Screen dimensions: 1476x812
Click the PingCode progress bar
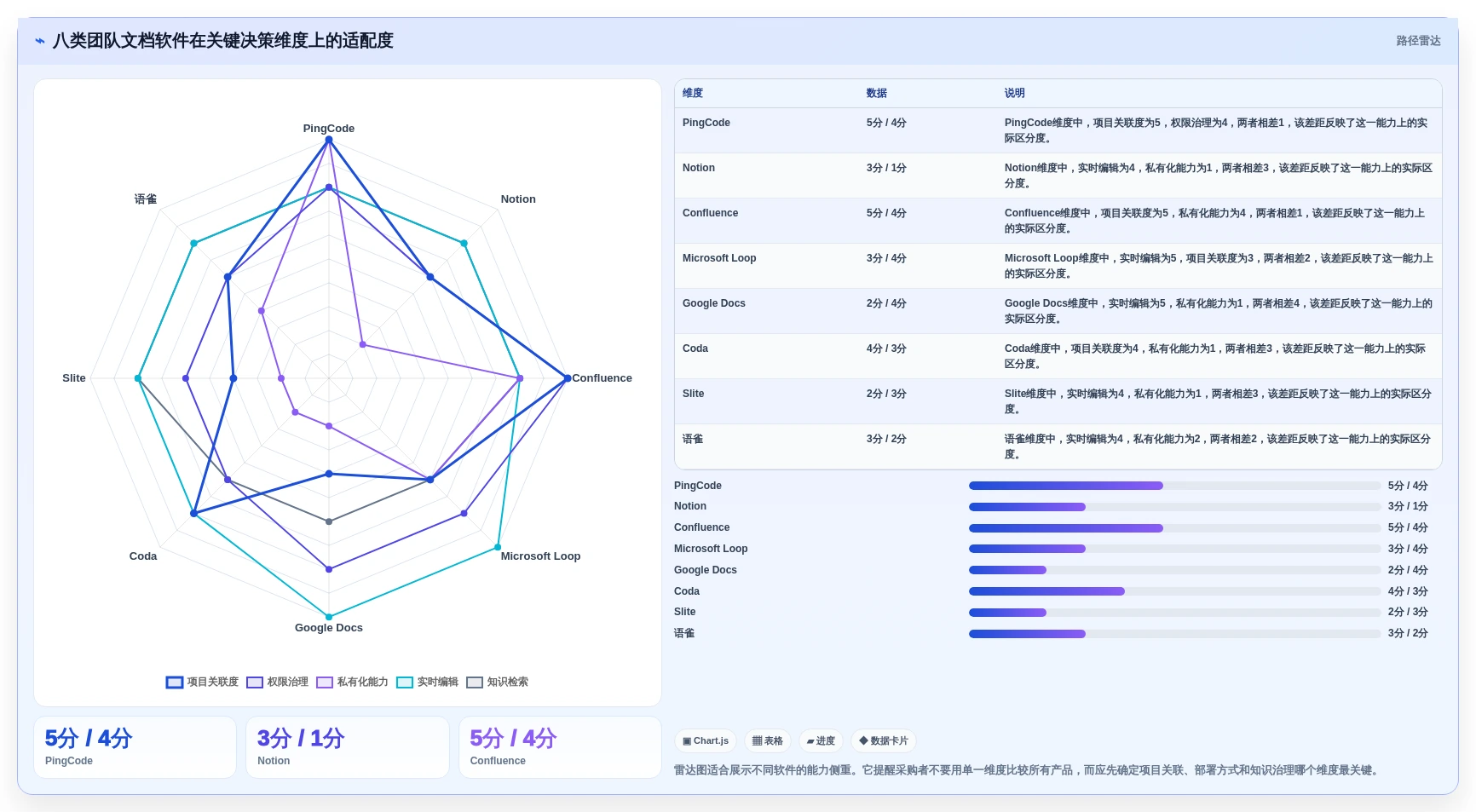(x=1174, y=486)
